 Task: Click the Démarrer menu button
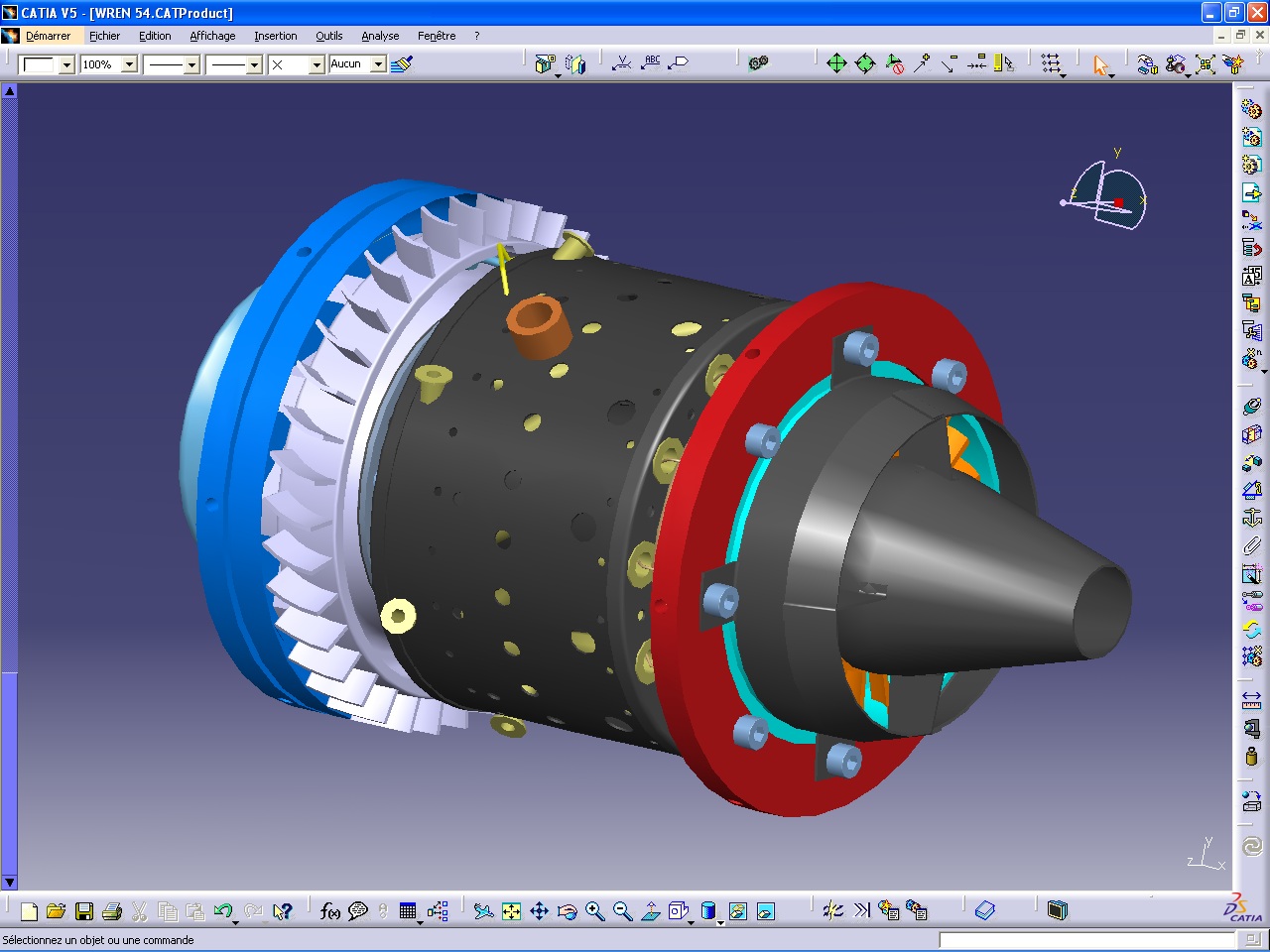pyautogui.click(x=49, y=36)
